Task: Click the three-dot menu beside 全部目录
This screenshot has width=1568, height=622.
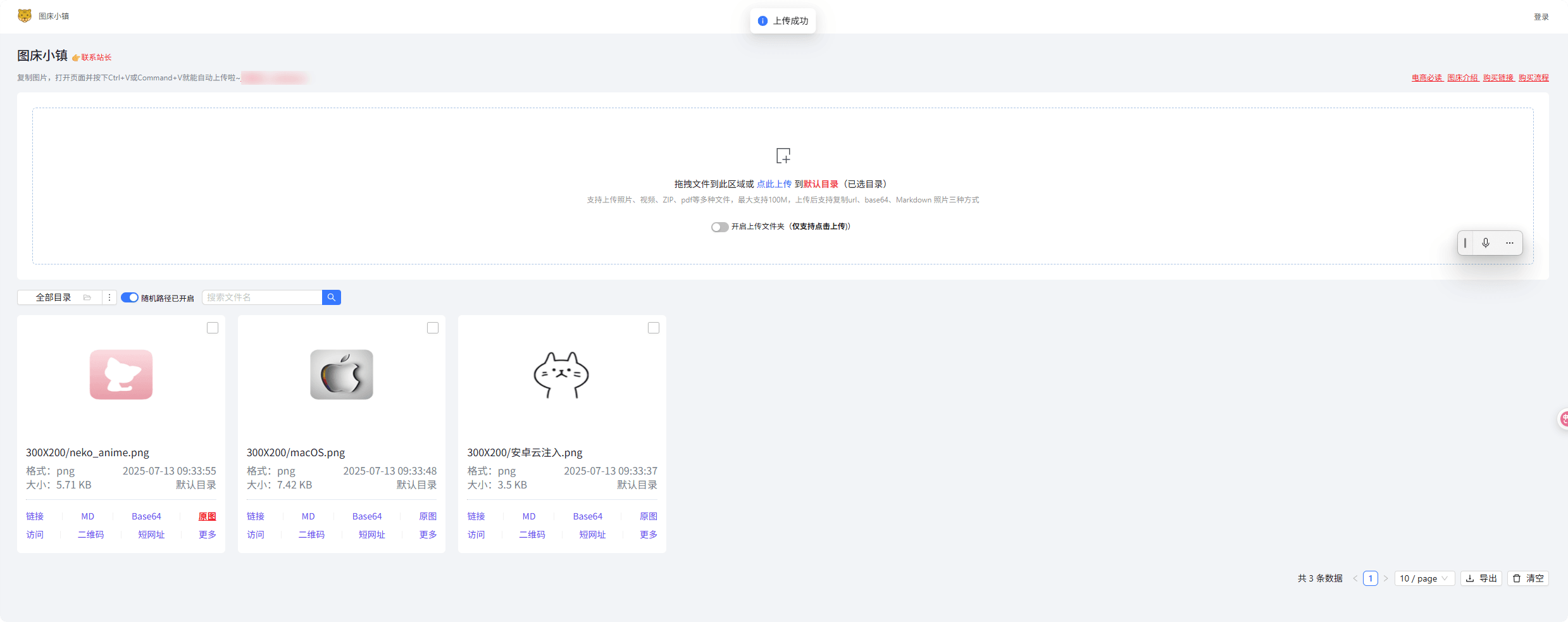Action: 109,297
